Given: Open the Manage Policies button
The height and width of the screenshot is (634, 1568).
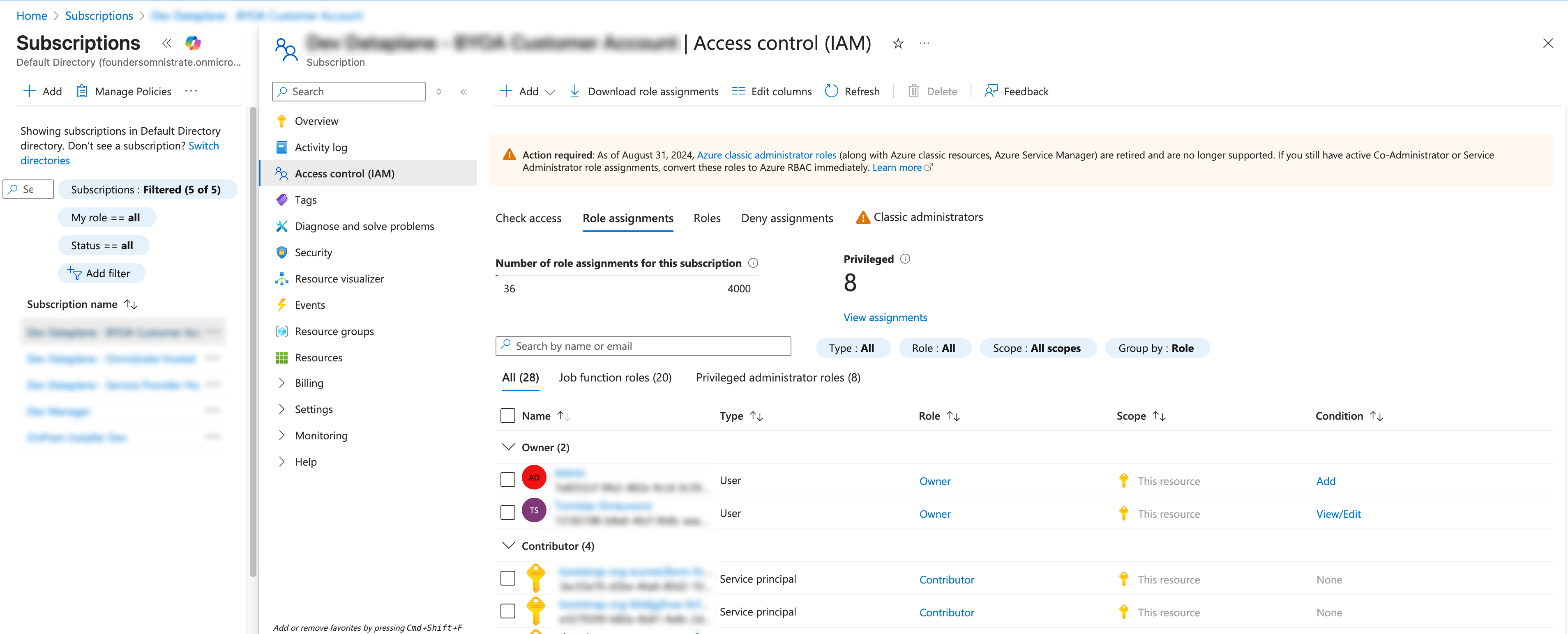Looking at the screenshot, I should click(x=124, y=91).
